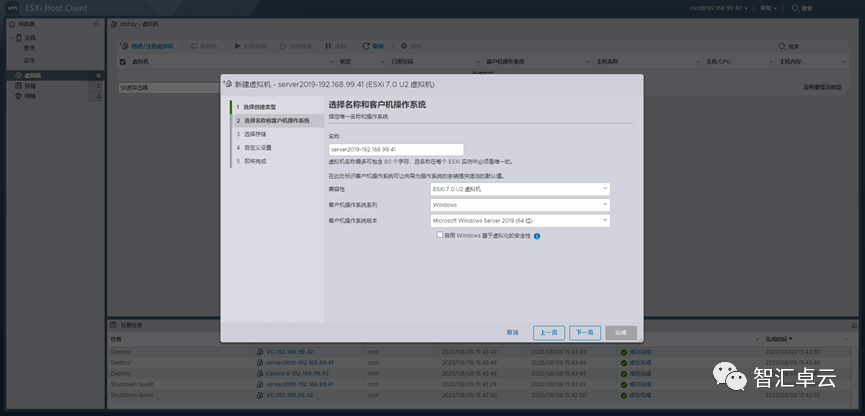Click the 刷新 refresh label in toolbar
The height and width of the screenshot is (416, 865).
point(378,46)
